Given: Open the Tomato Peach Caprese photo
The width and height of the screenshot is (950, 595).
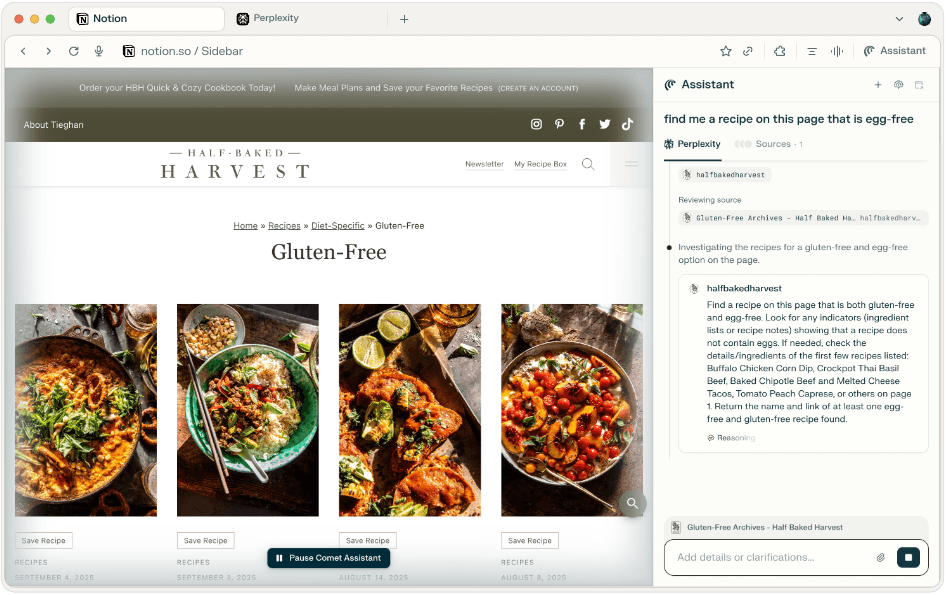Looking at the screenshot, I should 572,410.
